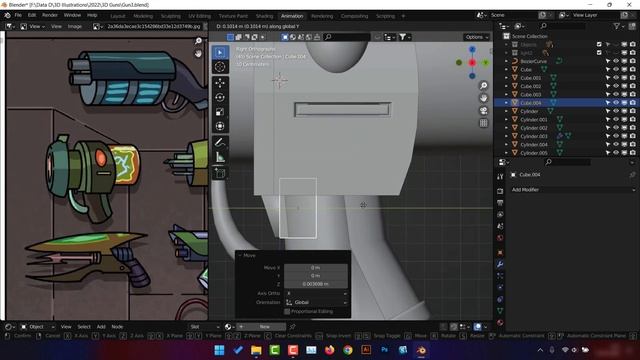The image size is (640, 360).
Task: Open the Render menu
Action: (50, 15)
